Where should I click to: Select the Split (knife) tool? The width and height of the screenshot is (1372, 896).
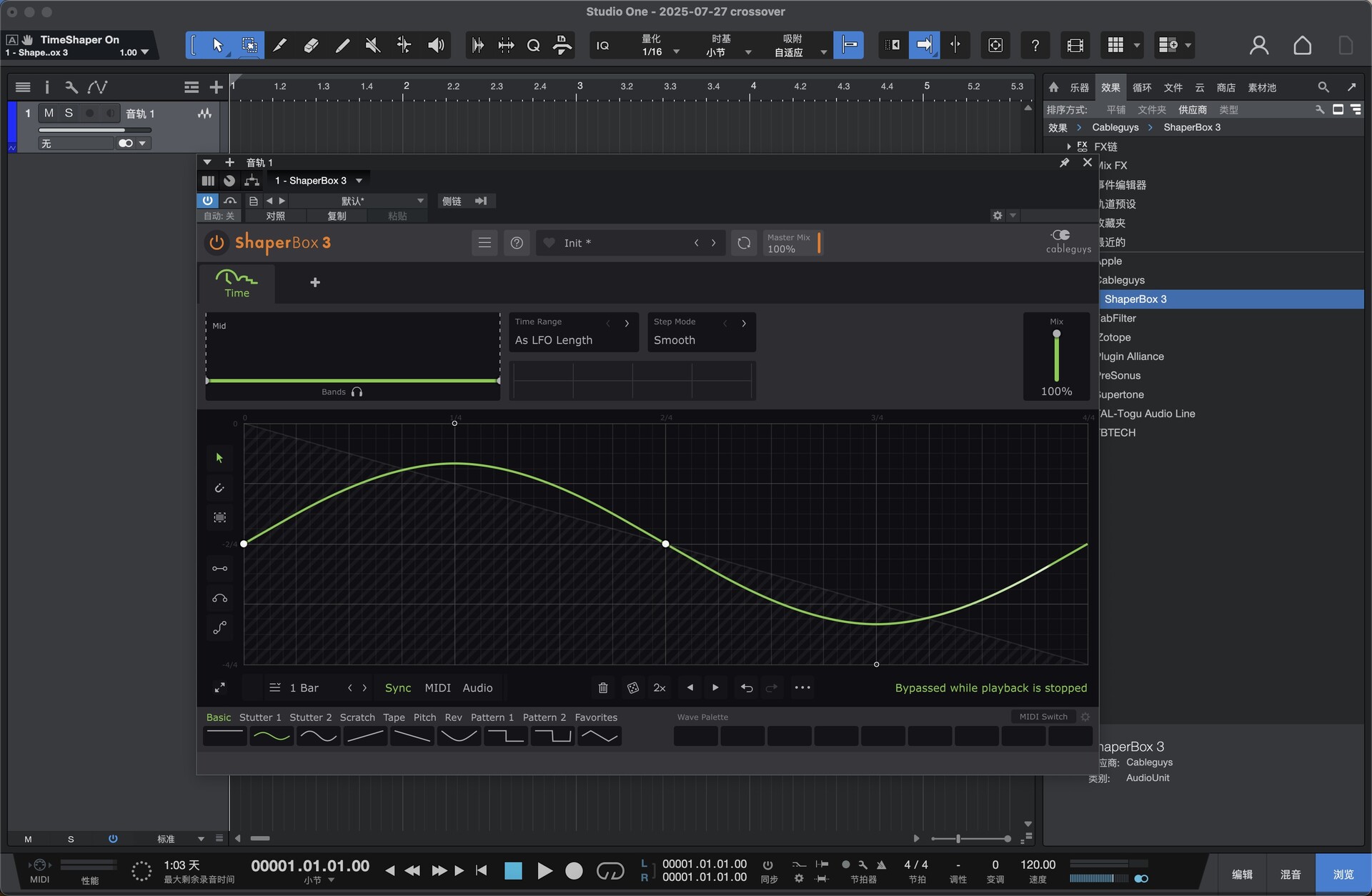280,45
